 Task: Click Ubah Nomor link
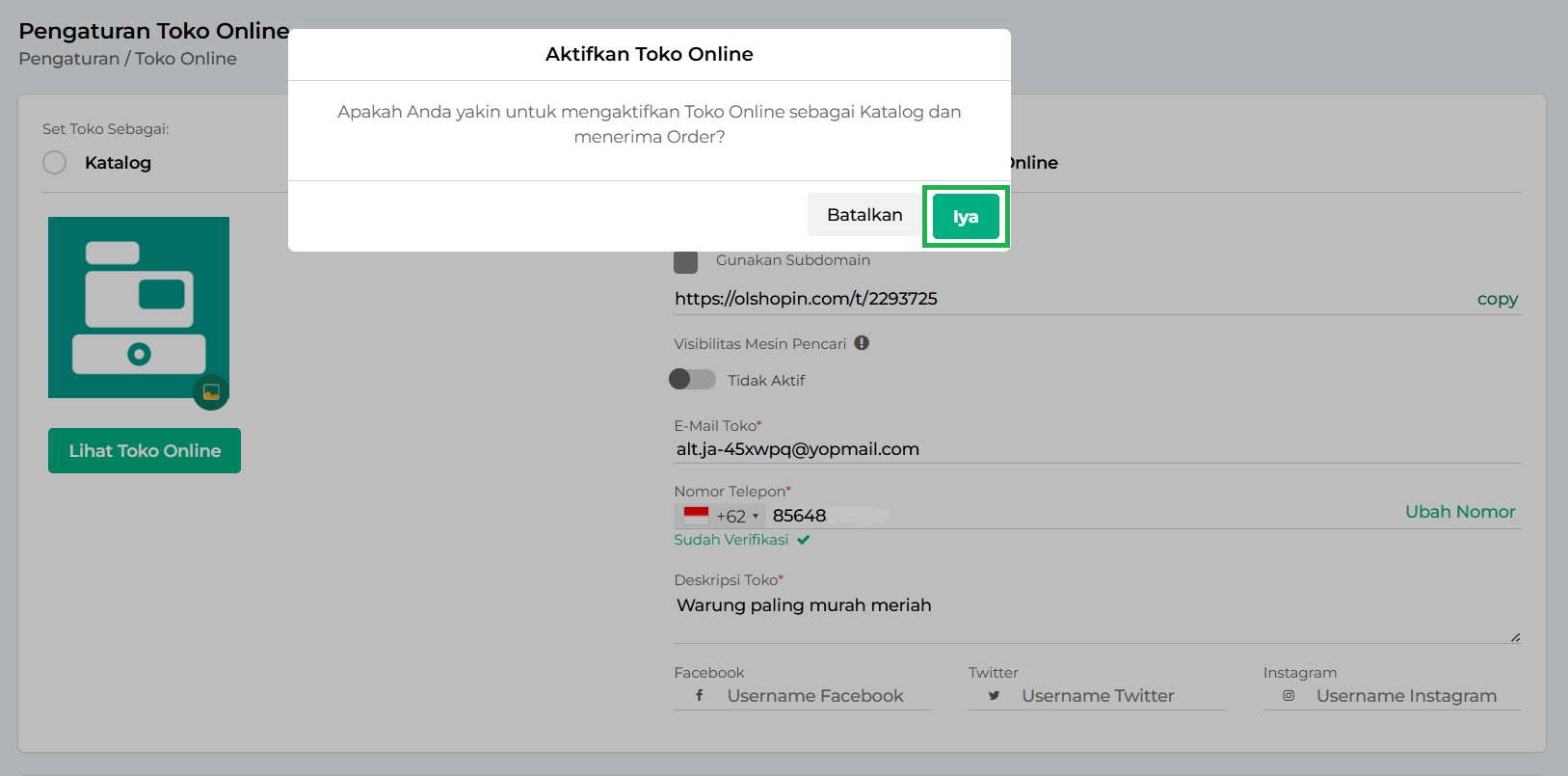1459,512
